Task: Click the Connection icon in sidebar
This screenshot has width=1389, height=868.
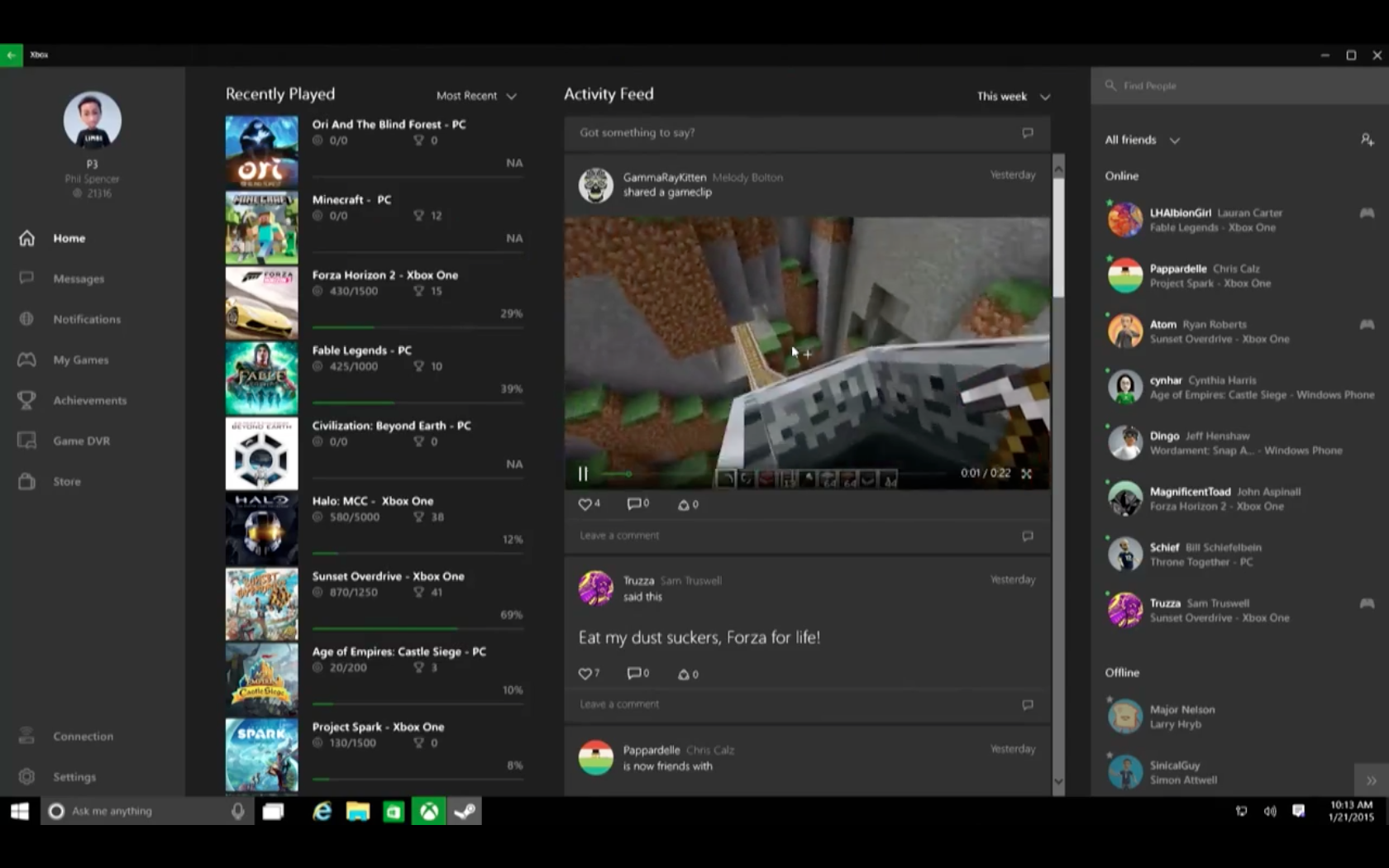Action: click(x=26, y=736)
